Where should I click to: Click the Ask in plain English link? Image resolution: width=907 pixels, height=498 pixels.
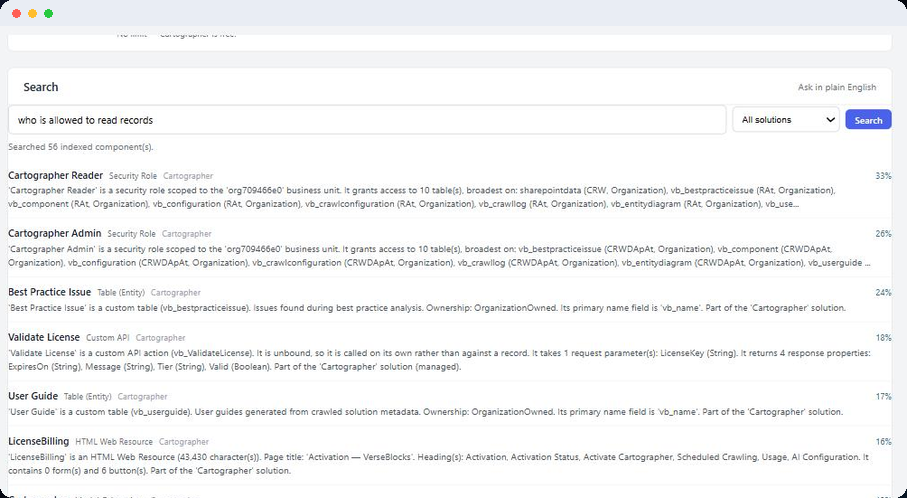coord(836,87)
